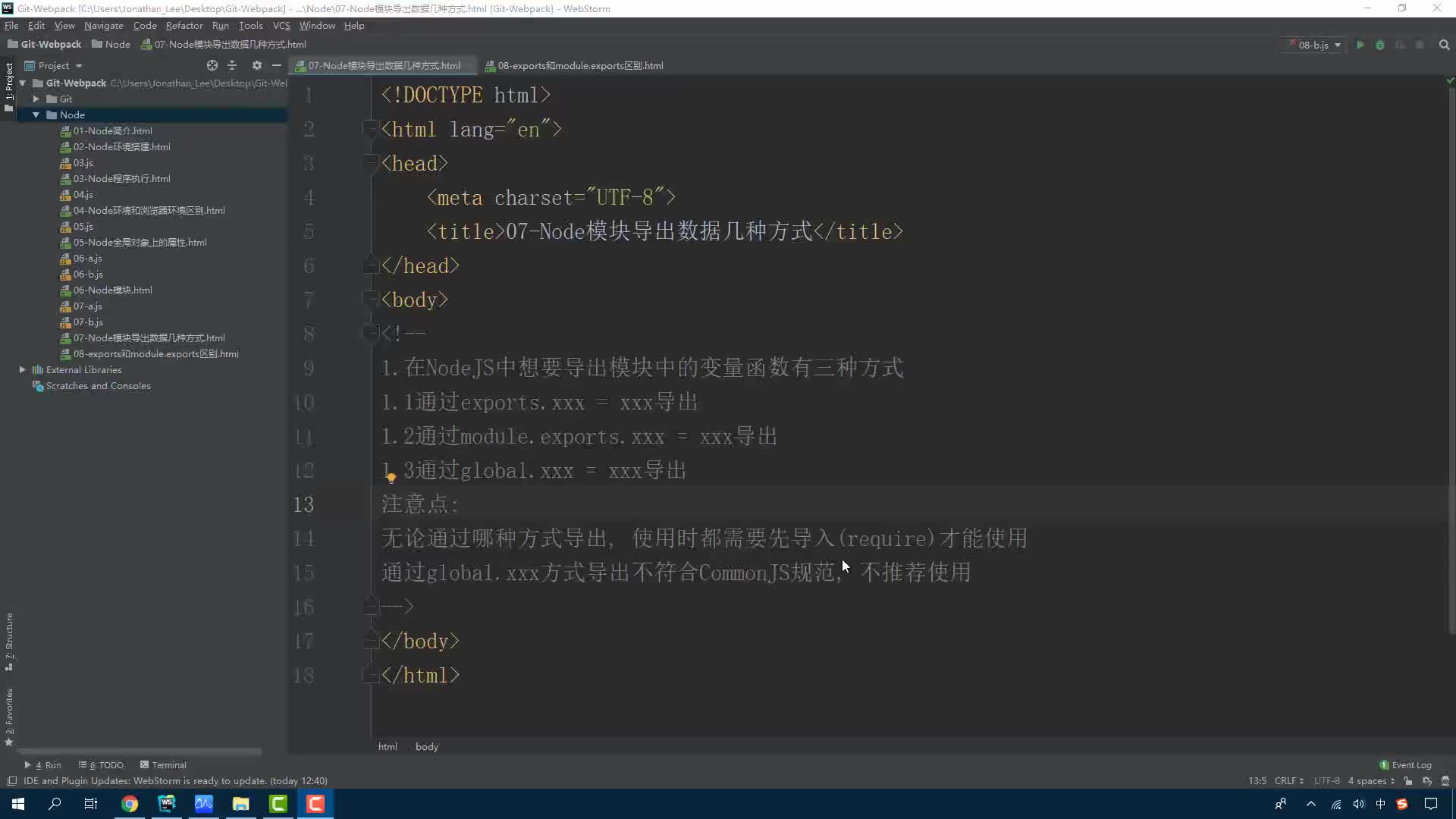Click the html breadcrumb at editor bottom
Screen dimensions: 1456x819
pos(388,747)
